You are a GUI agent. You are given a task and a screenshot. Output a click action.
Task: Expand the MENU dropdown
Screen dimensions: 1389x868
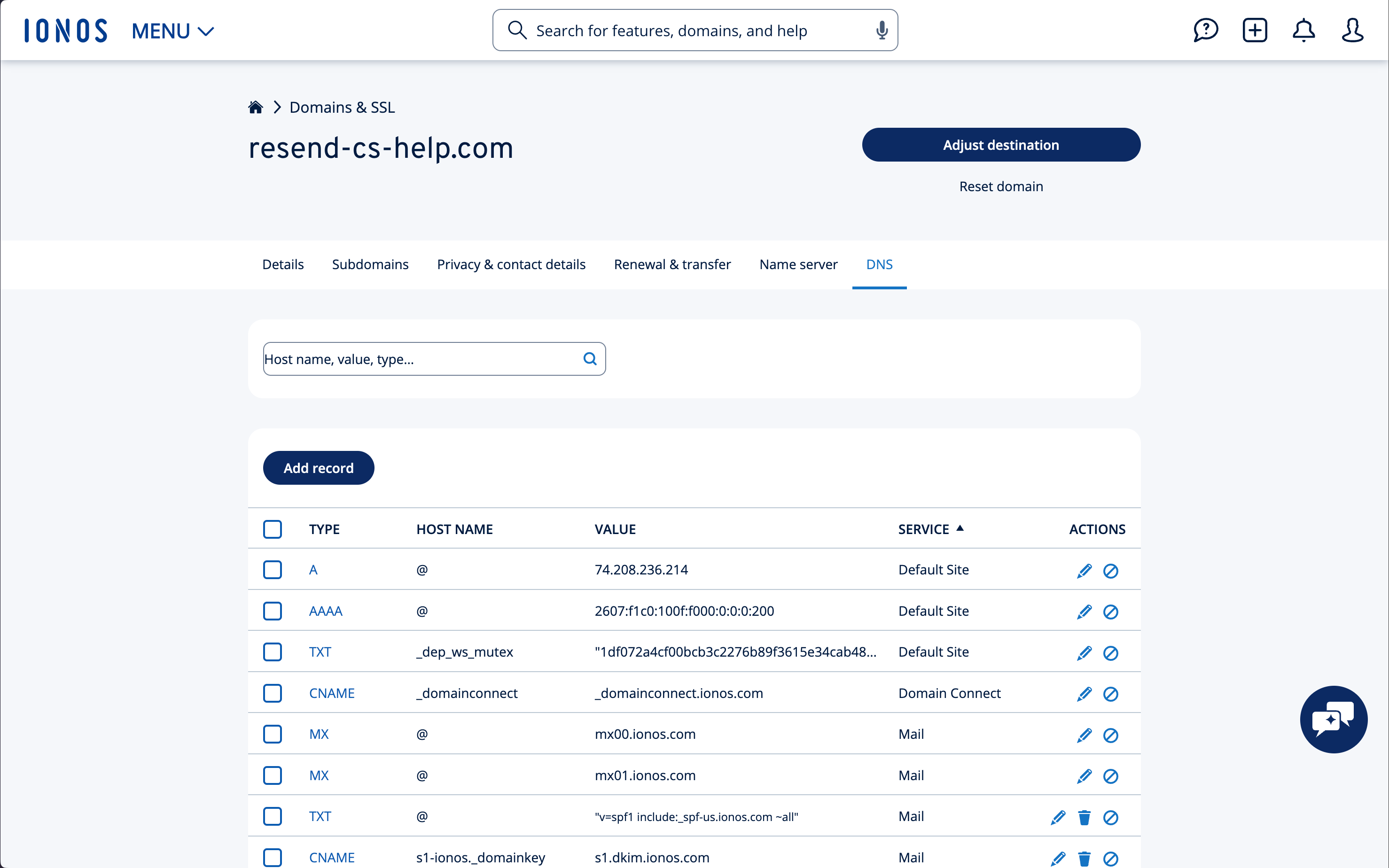(x=172, y=31)
